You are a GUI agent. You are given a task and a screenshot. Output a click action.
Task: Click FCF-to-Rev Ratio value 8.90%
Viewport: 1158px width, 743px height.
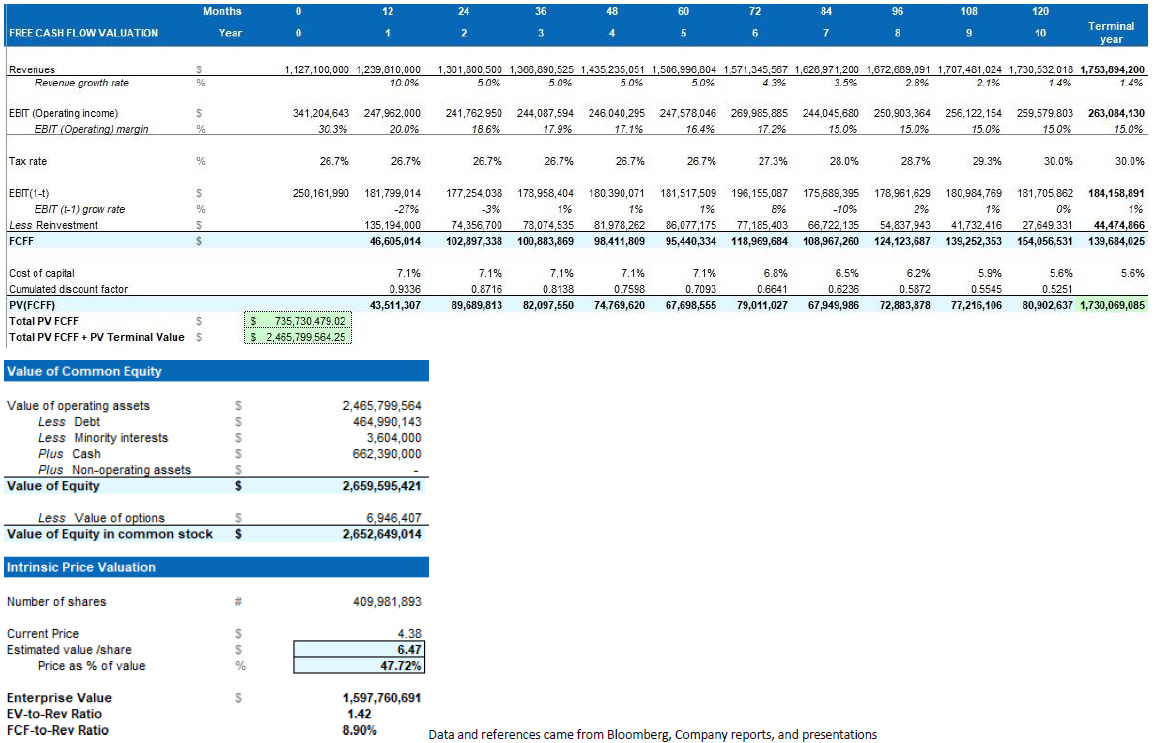tap(359, 730)
